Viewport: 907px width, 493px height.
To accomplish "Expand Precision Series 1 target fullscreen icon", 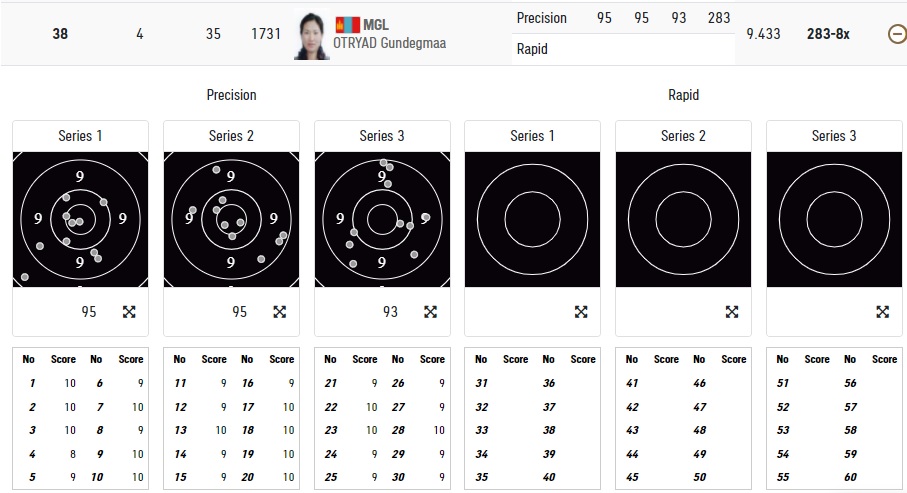I will [x=129, y=312].
